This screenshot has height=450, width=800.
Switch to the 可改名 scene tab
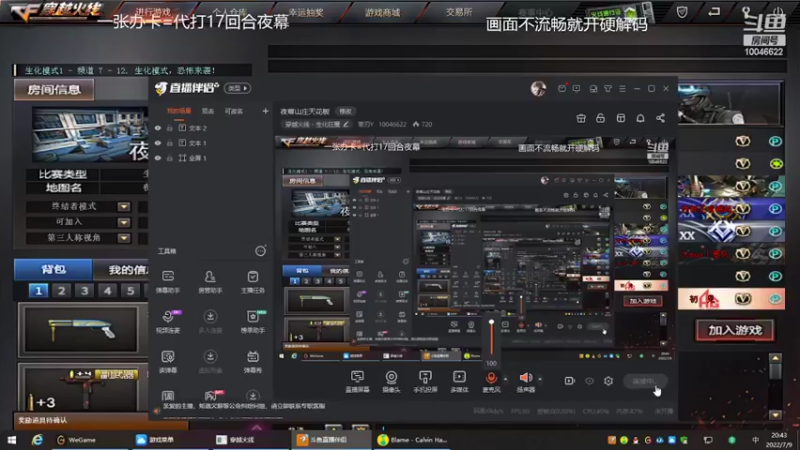pyautogui.click(x=234, y=111)
